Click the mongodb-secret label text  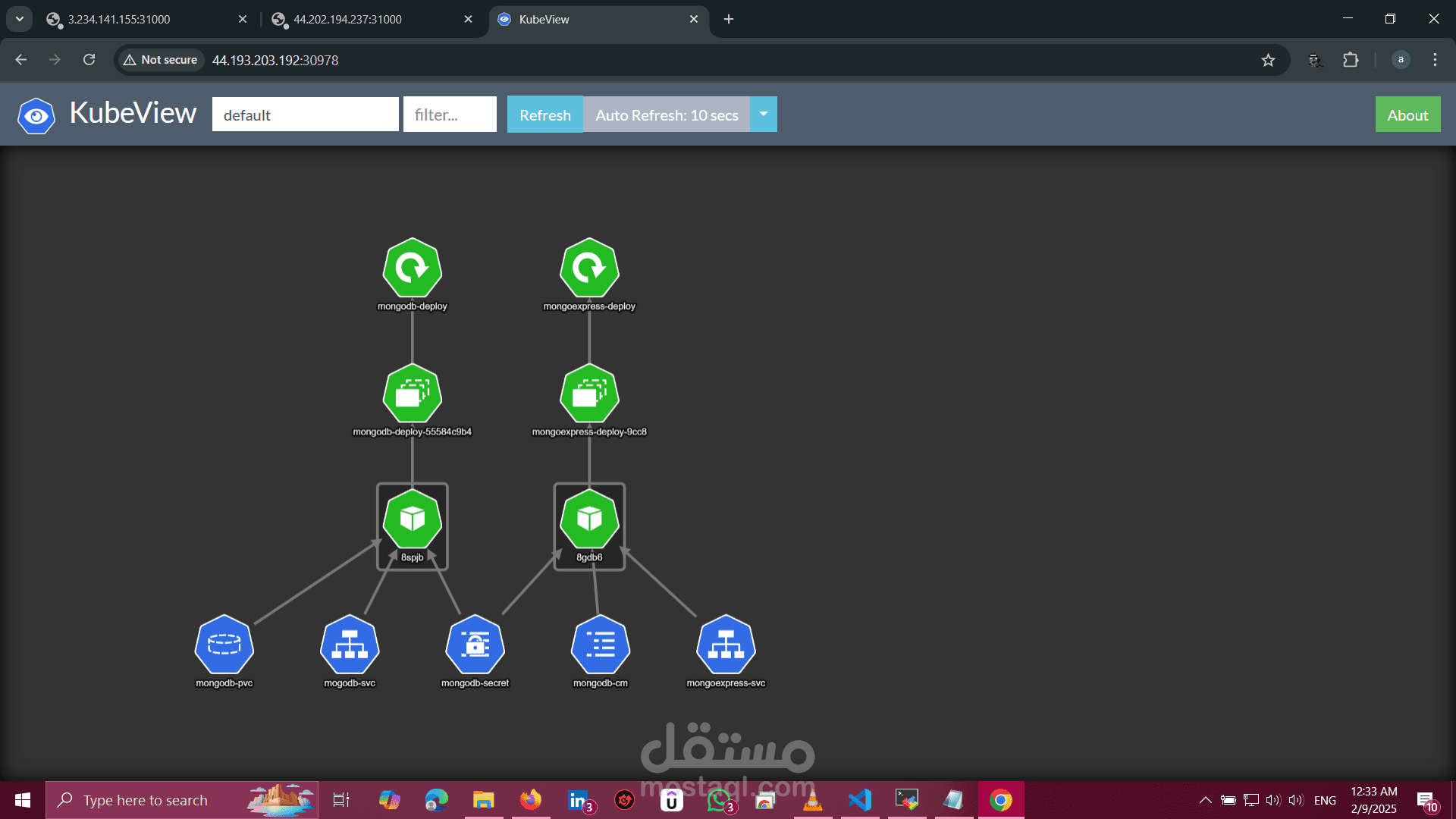click(475, 683)
